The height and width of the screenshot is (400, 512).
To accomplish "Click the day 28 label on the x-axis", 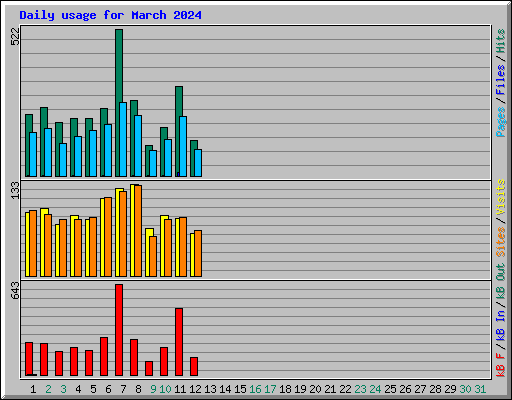I will 435,389.
